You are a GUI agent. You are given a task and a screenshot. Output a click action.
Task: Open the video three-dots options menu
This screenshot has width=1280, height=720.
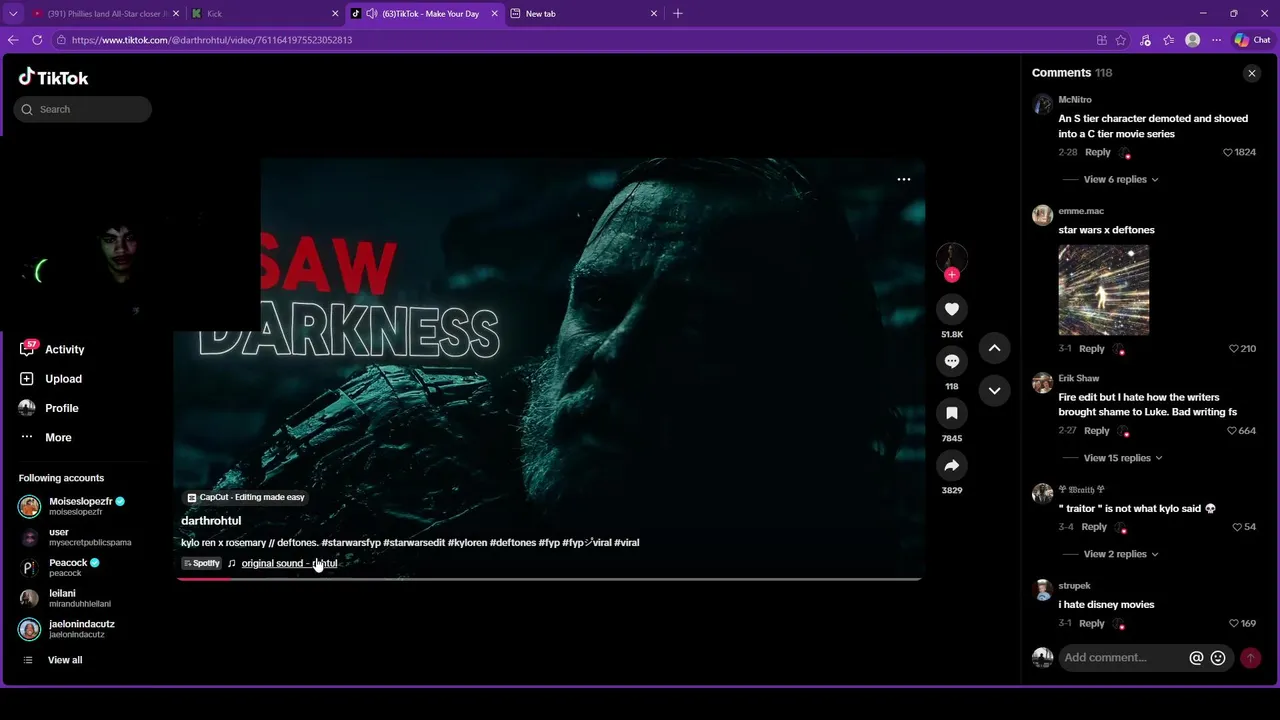904,179
